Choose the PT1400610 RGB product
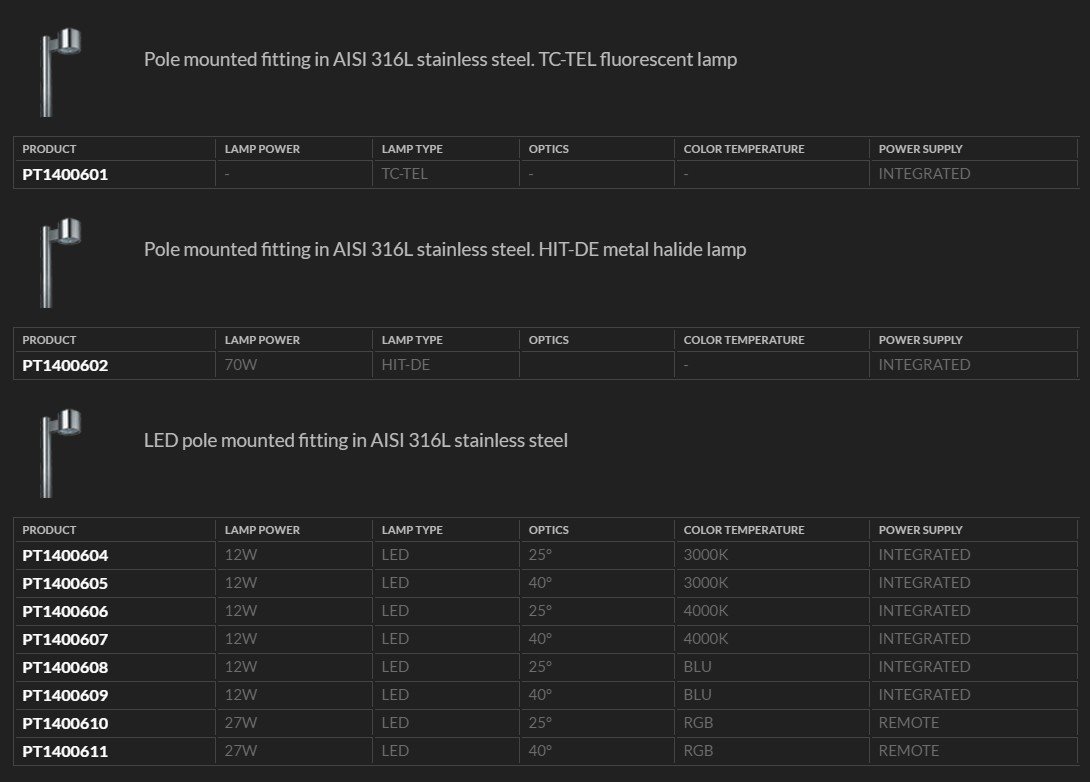Screen dimensions: 1090x782 (x=65, y=723)
